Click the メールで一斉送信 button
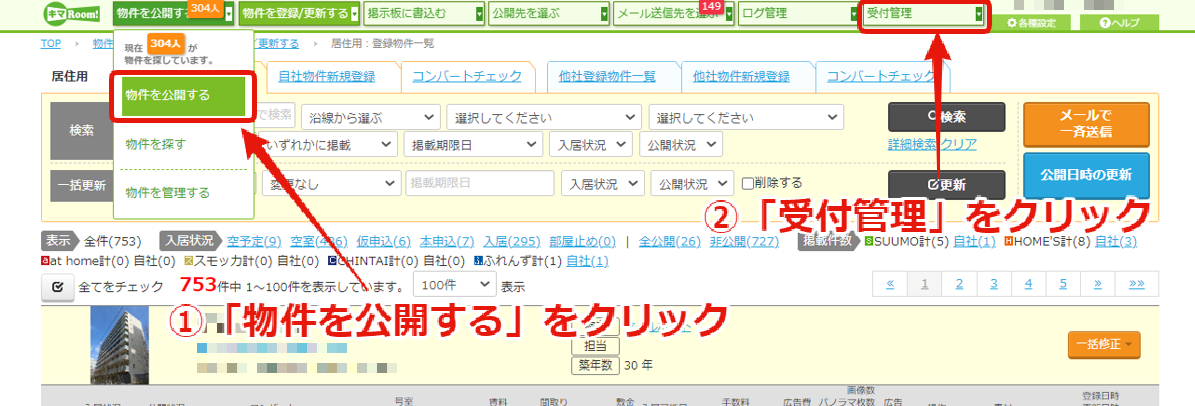 point(1086,124)
